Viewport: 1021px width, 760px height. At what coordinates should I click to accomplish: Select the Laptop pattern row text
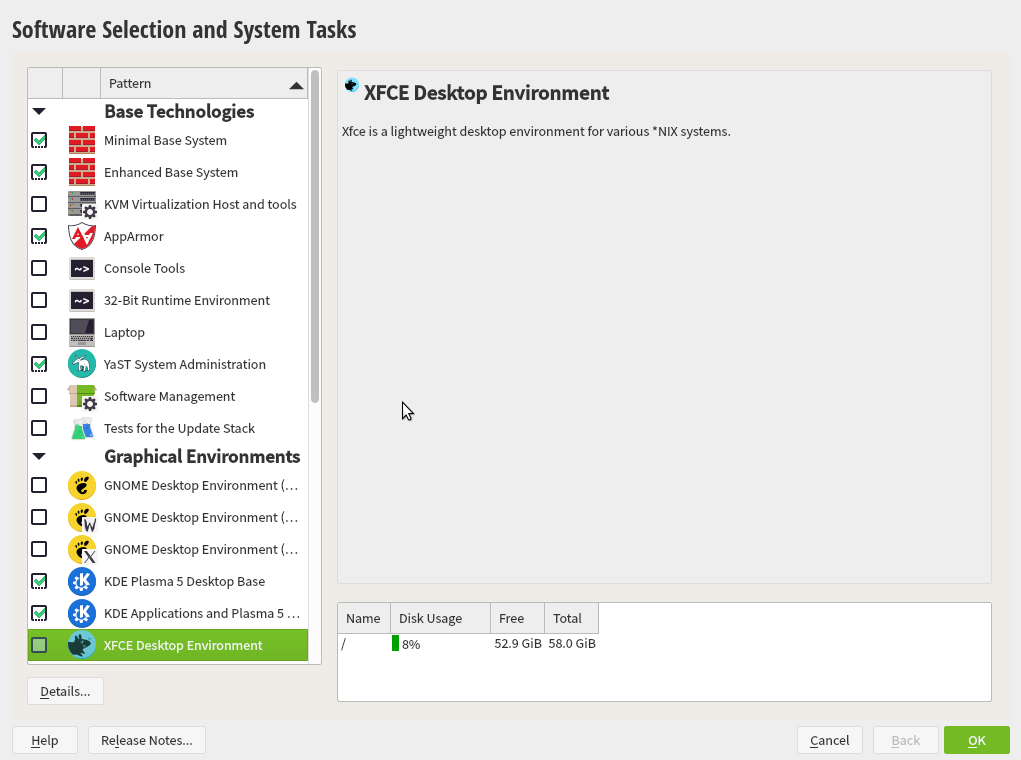pyautogui.click(x=124, y=332)
